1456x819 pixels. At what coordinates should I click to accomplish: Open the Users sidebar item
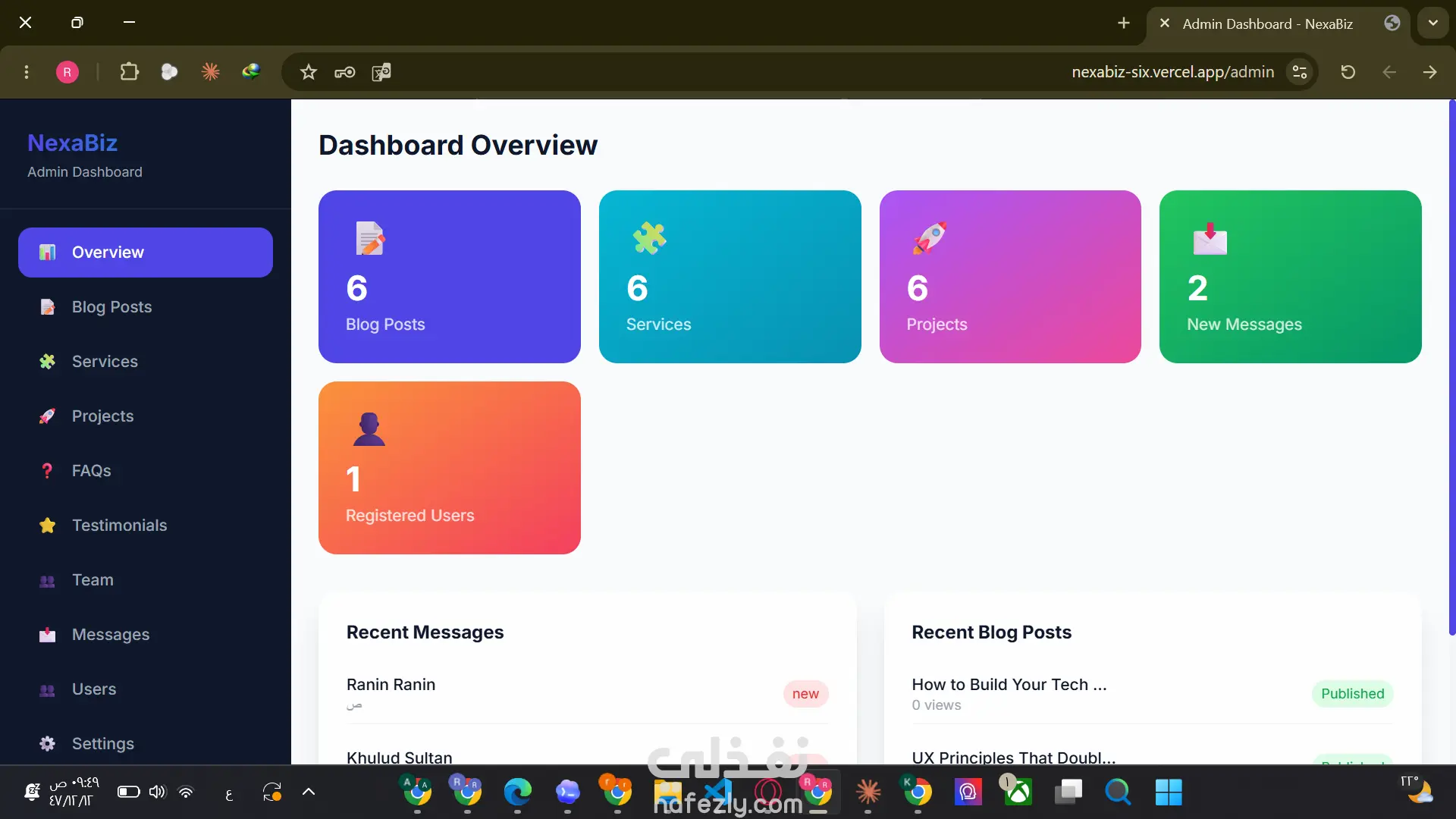coord(146,689)
